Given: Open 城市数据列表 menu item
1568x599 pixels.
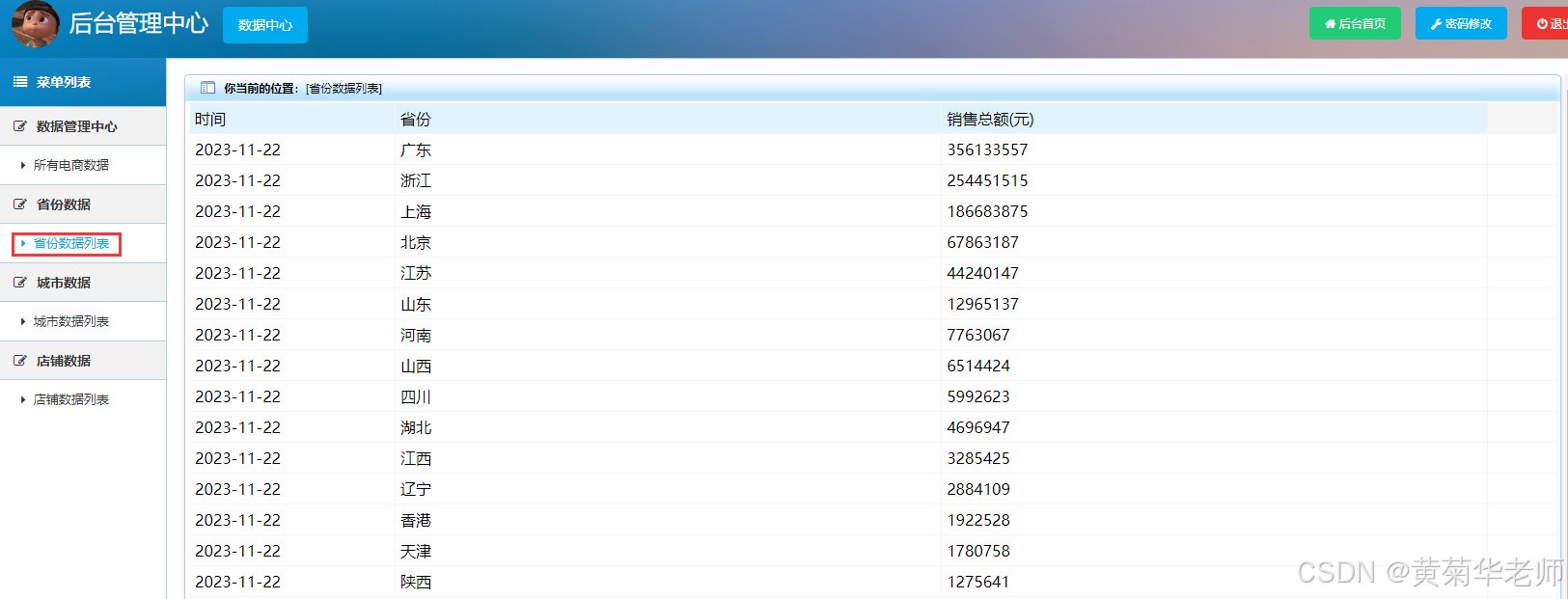Looking at the screenshot, I should point(71,321).
